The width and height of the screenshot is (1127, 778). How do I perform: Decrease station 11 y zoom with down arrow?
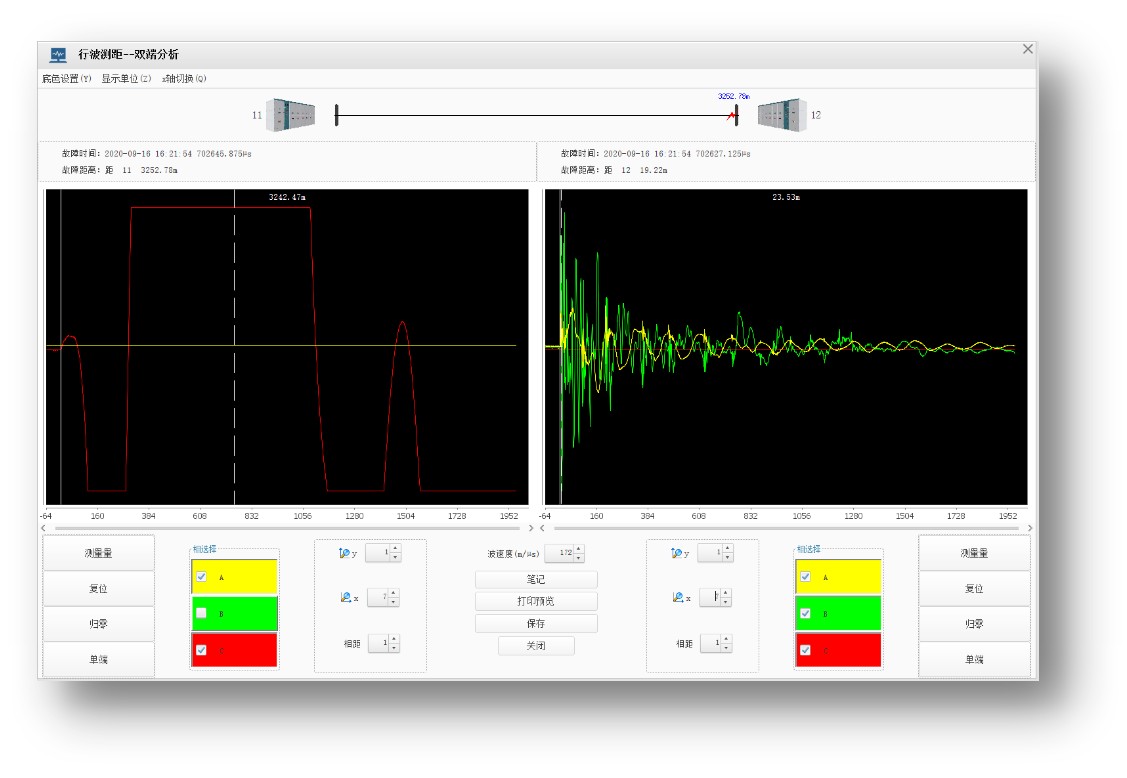coord(395,557)
